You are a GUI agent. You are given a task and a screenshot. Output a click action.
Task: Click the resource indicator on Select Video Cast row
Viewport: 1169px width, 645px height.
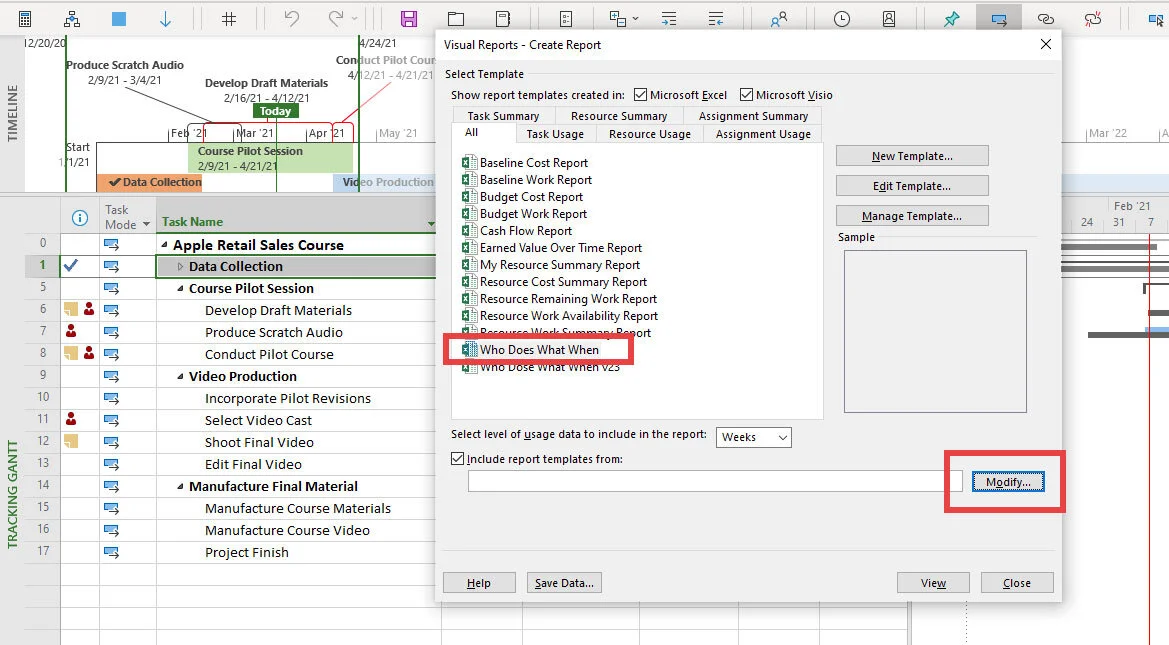(71, 419)
